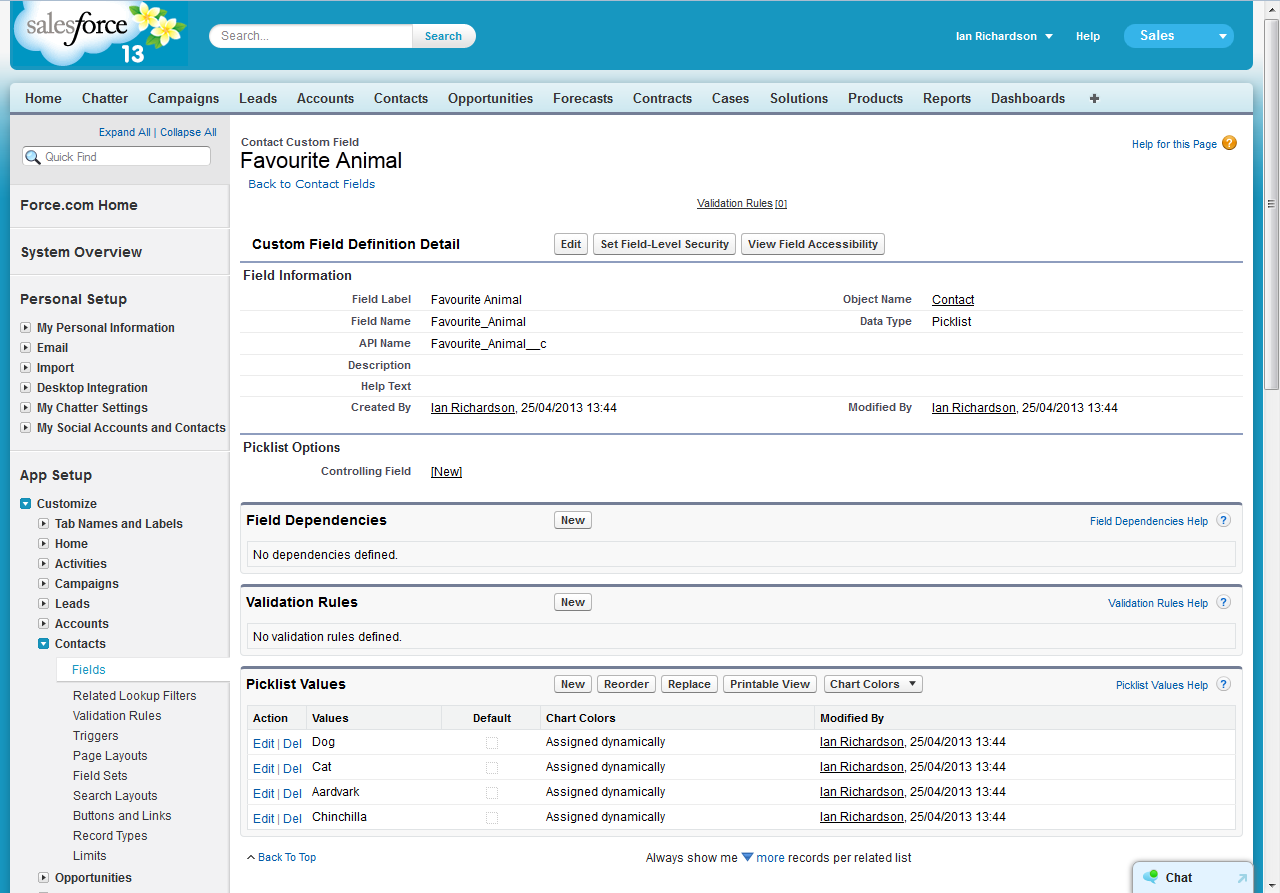Click the top search input field
This screenshot has height=893, width=1280.
pyautogui.click(x=312, y=36)
